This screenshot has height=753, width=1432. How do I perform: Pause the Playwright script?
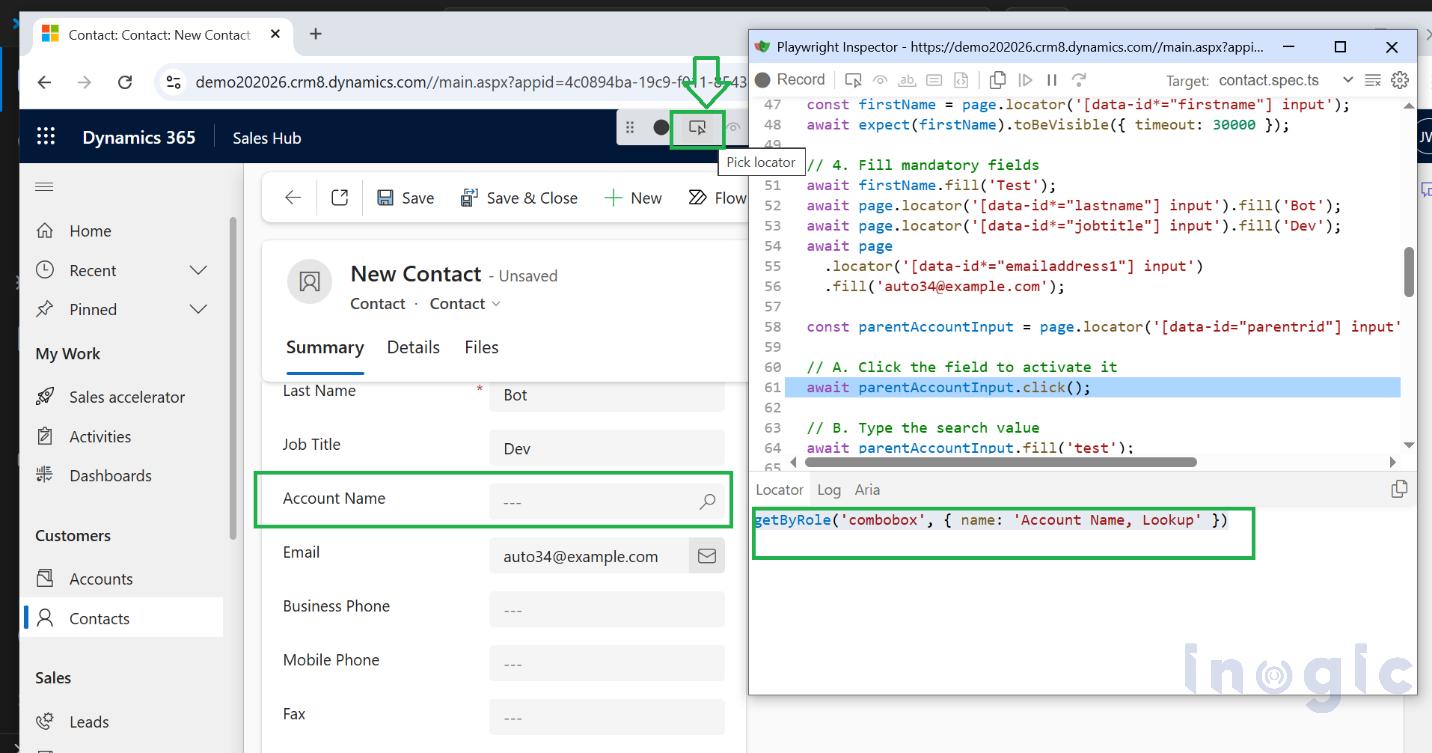coord(1051,79)
